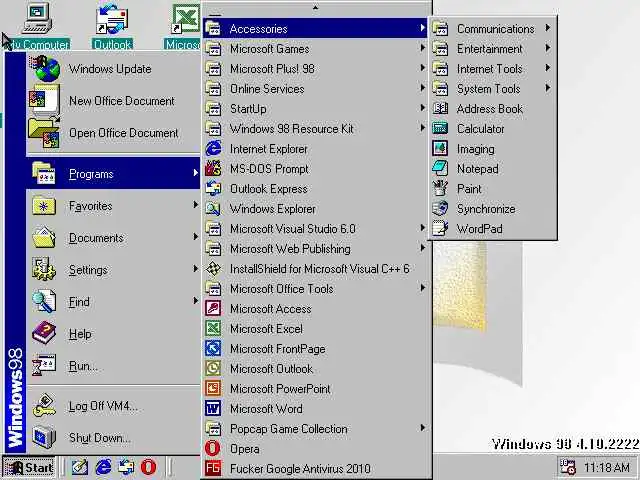Expand the System Tools submenu arrow
Screen dimensions: 640x480
coord(548,88)
